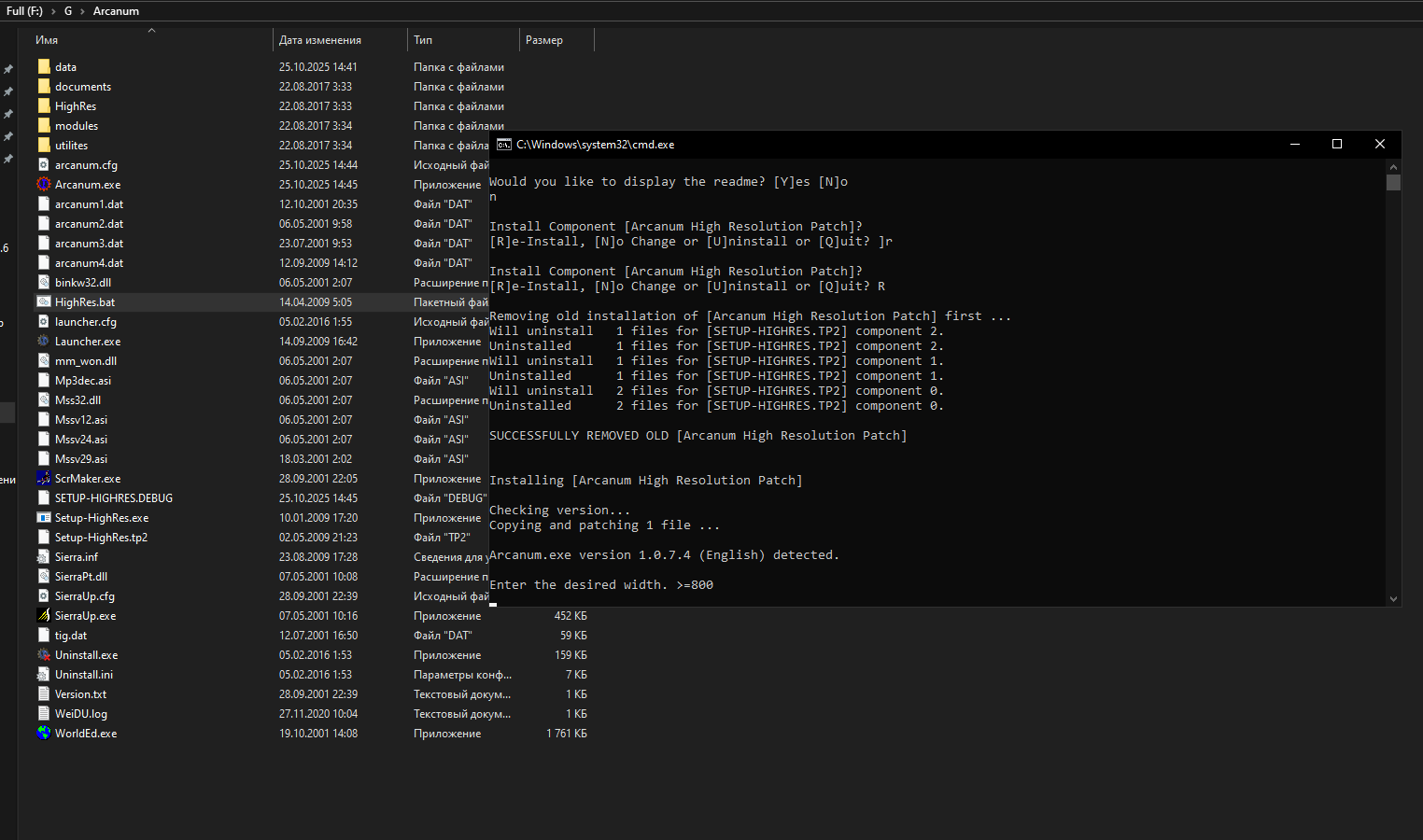The image size is (1423, 840).
Task: Click the Launcher.exe application icon
Action: [x=44, y=342]
